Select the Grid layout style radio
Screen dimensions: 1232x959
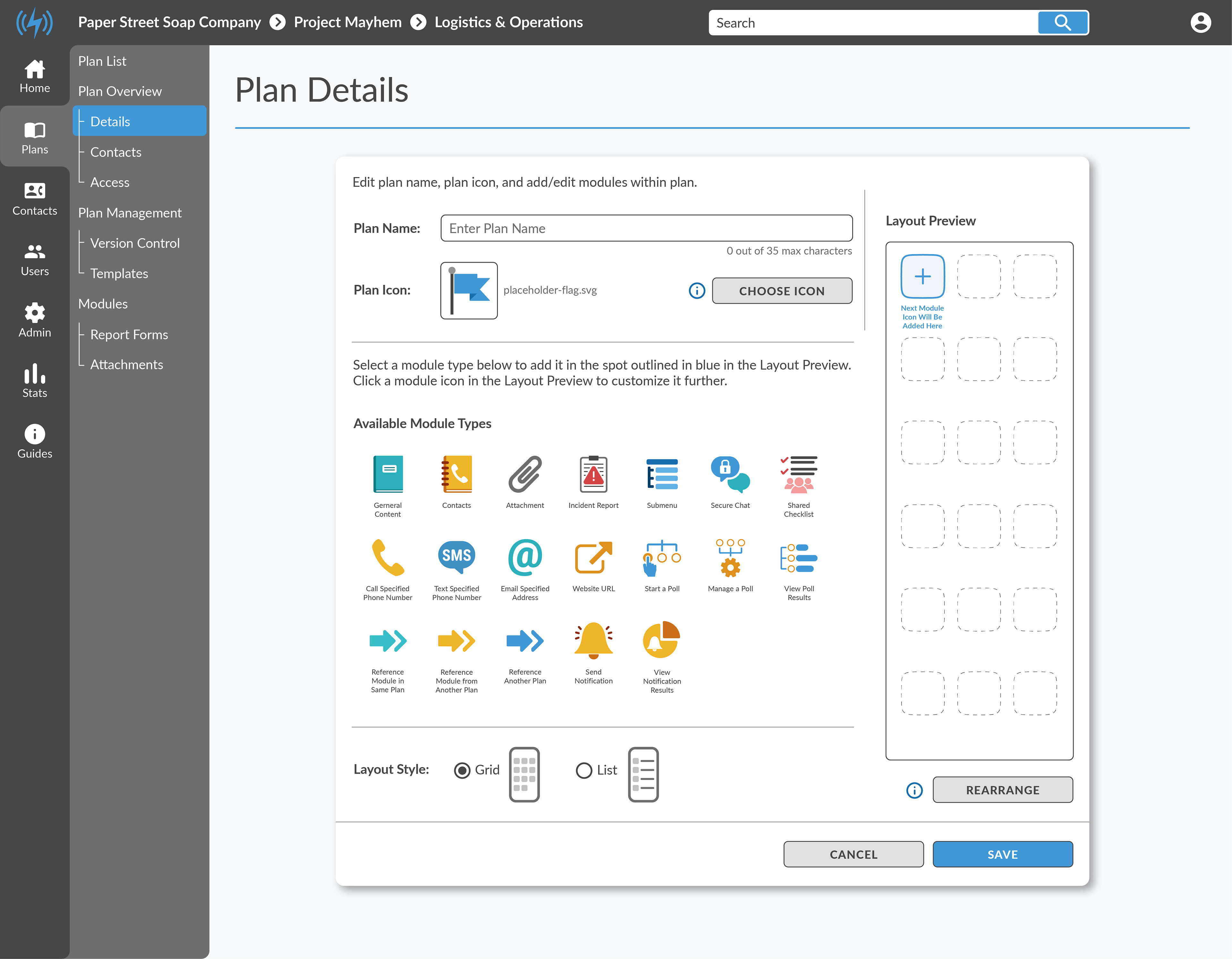pyautogui.click(x=462, y=770)
